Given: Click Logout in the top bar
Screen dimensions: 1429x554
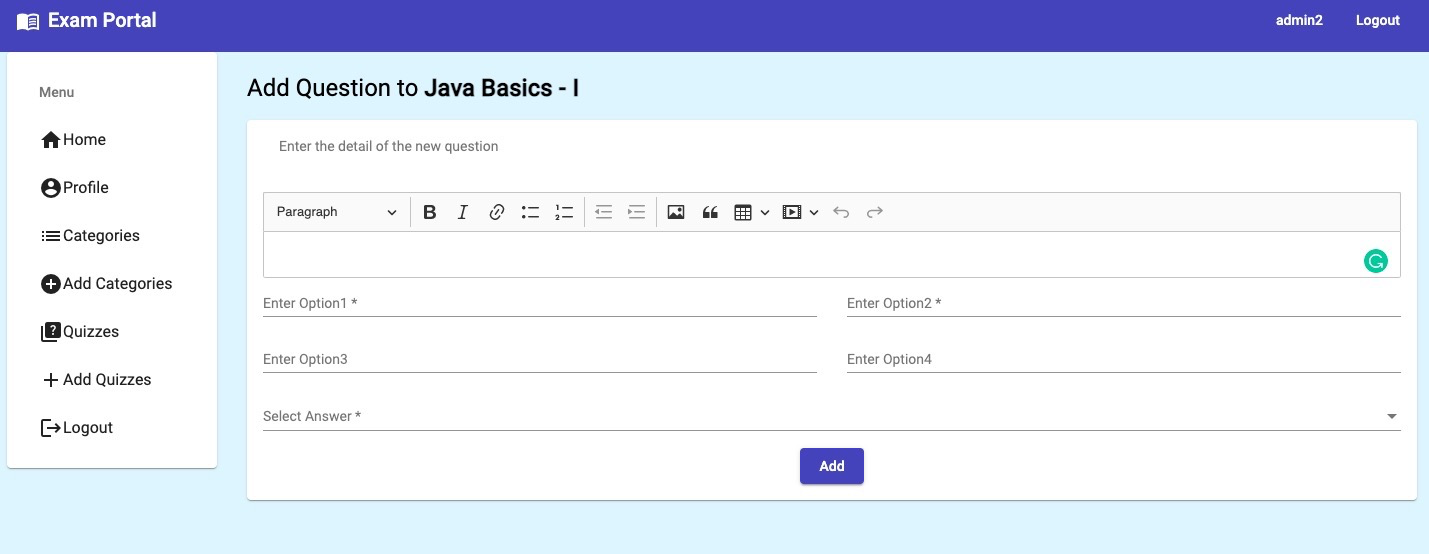Looking at the screenshot, I should (1377, 20).
